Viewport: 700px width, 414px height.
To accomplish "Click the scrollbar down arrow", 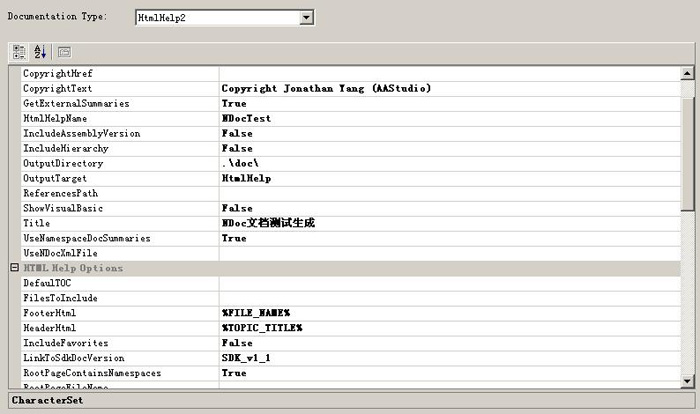I will coord(687,380).
